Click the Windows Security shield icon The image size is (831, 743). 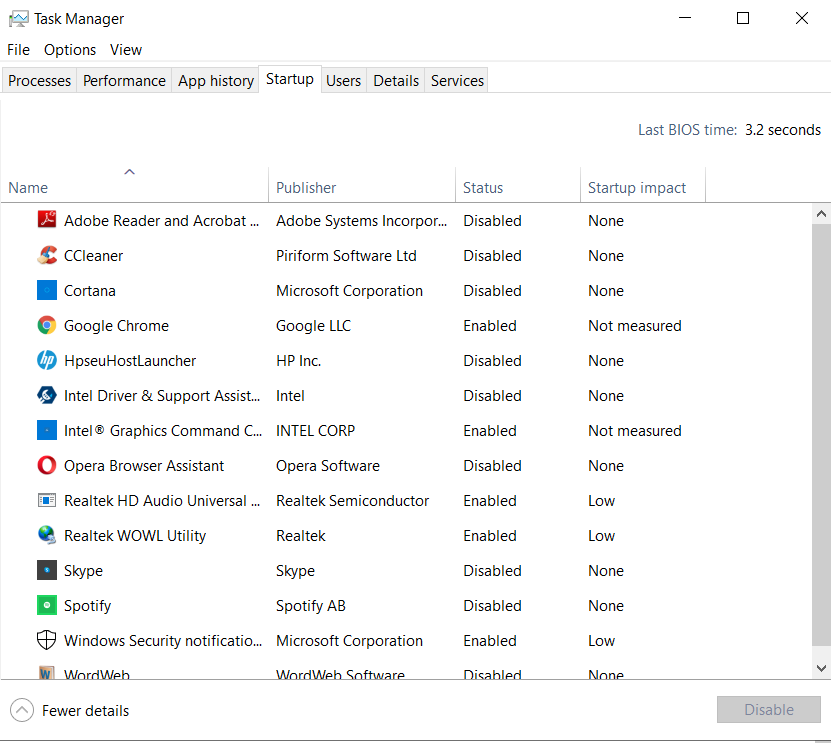pyautogui.click(x=47, y=640)
